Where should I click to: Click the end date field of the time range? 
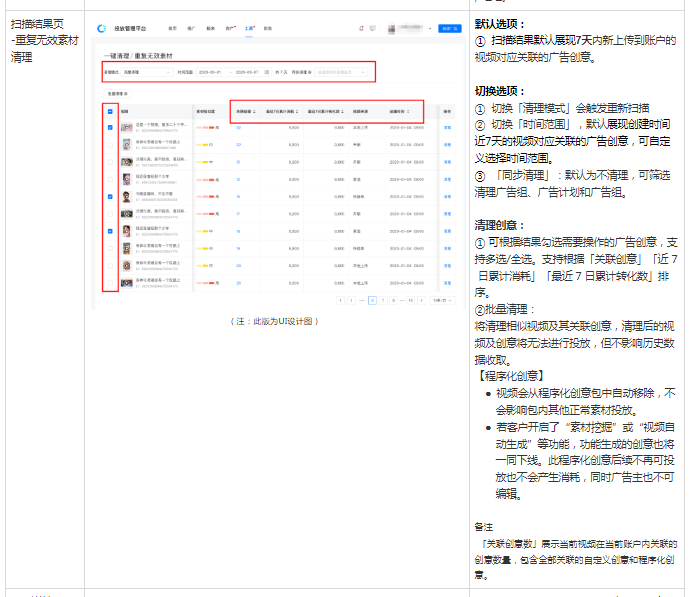click(x=247, y=72)
